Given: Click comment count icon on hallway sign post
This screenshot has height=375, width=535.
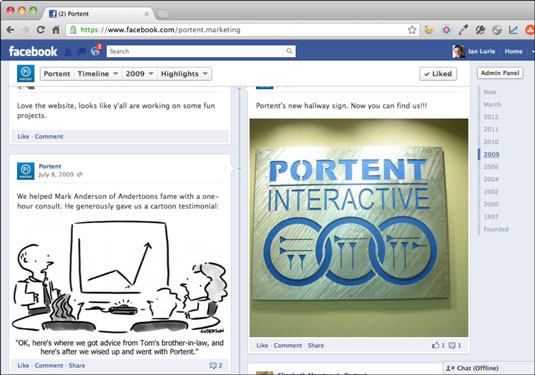Looking at the screenshot, I should tap(455, 345).
